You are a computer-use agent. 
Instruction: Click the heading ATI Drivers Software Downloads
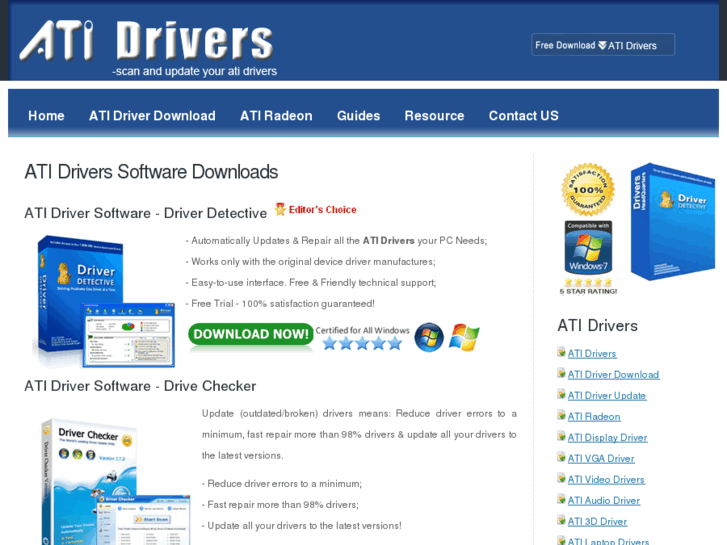point(151,172)
